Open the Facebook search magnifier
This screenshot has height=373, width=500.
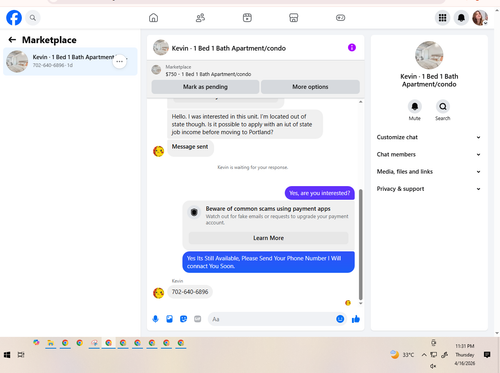(x=33, y=18)
